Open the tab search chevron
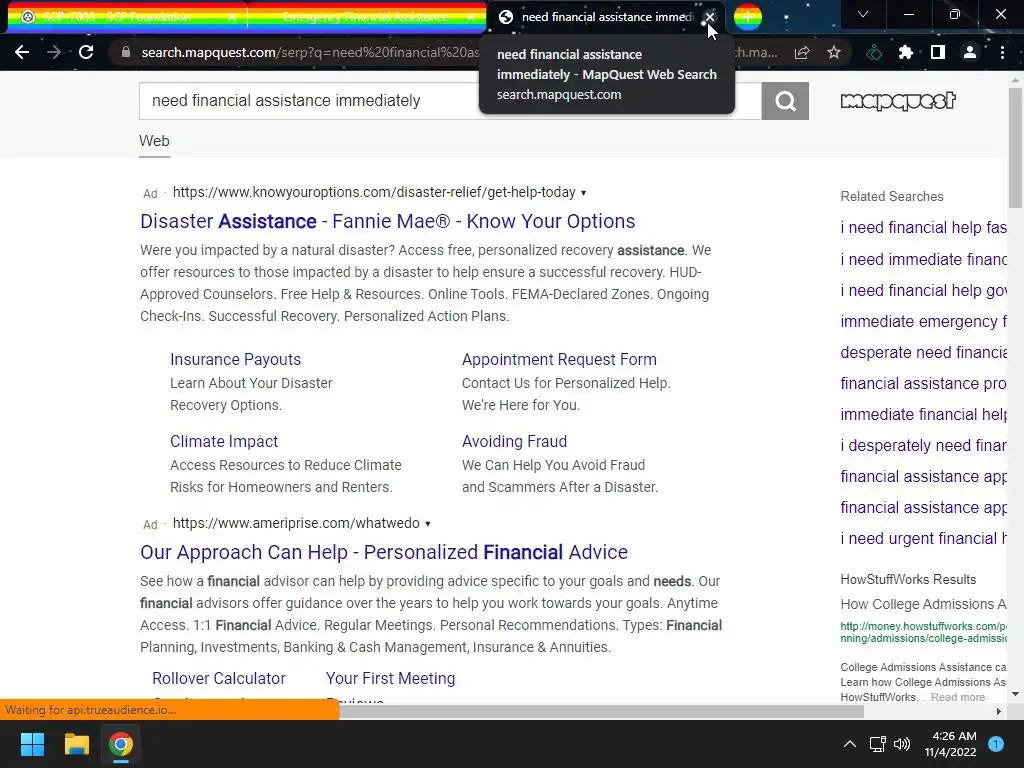1024x768 pixels. 863,14
